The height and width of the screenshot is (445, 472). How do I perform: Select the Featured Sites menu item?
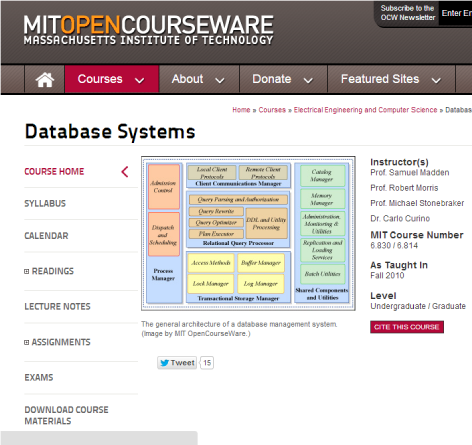click(391, 79)
